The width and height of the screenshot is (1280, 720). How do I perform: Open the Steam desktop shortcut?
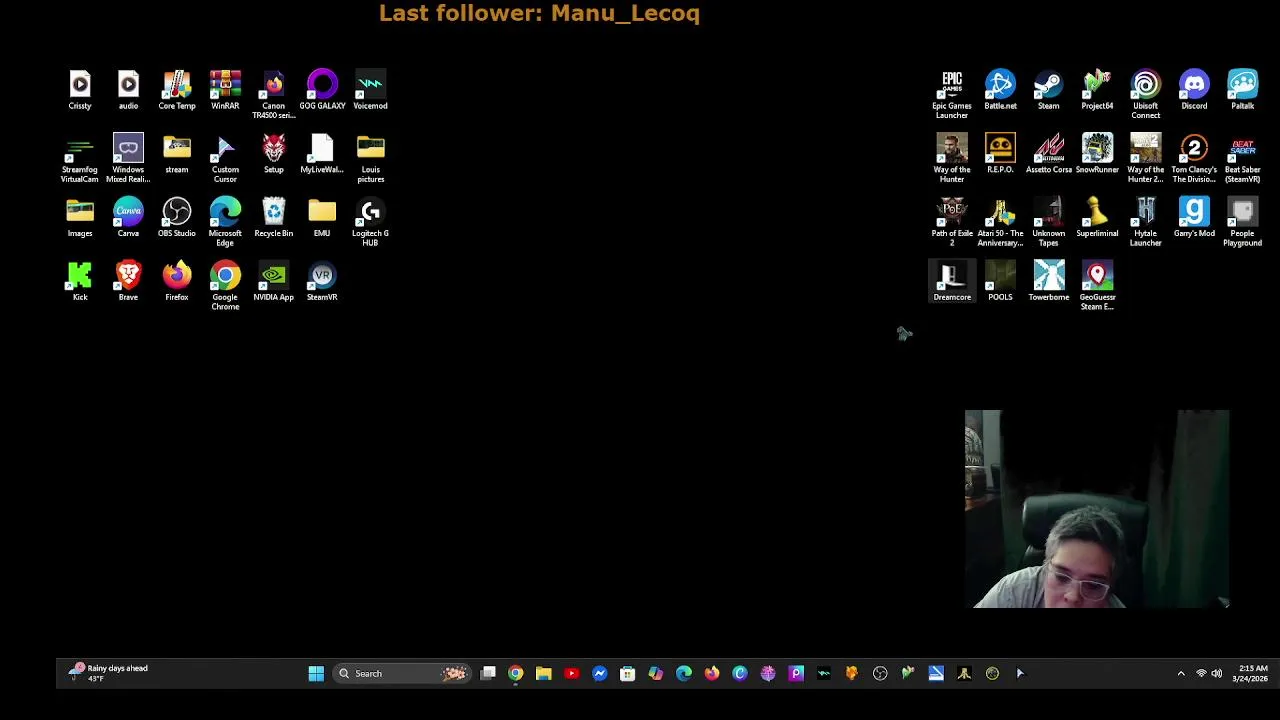[x=1049, y=90]
